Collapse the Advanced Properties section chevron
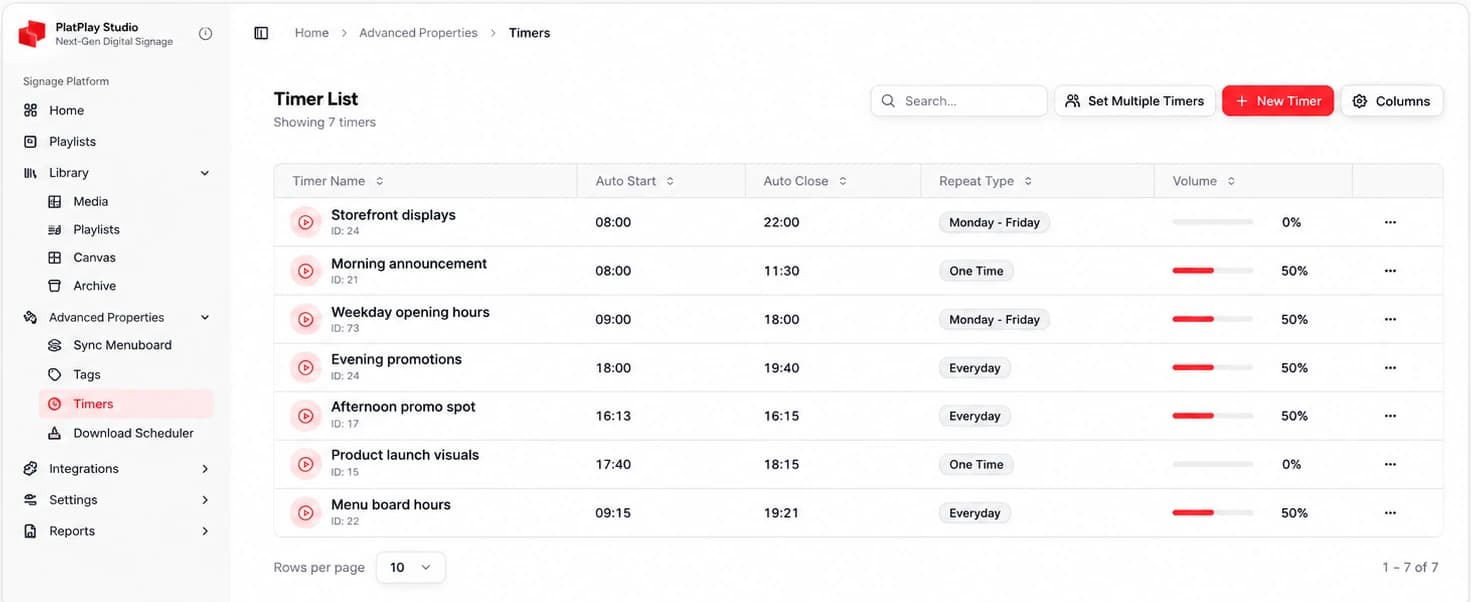Image resolution: width=1471 pixels, height=602 pixels. coord(205,317)
